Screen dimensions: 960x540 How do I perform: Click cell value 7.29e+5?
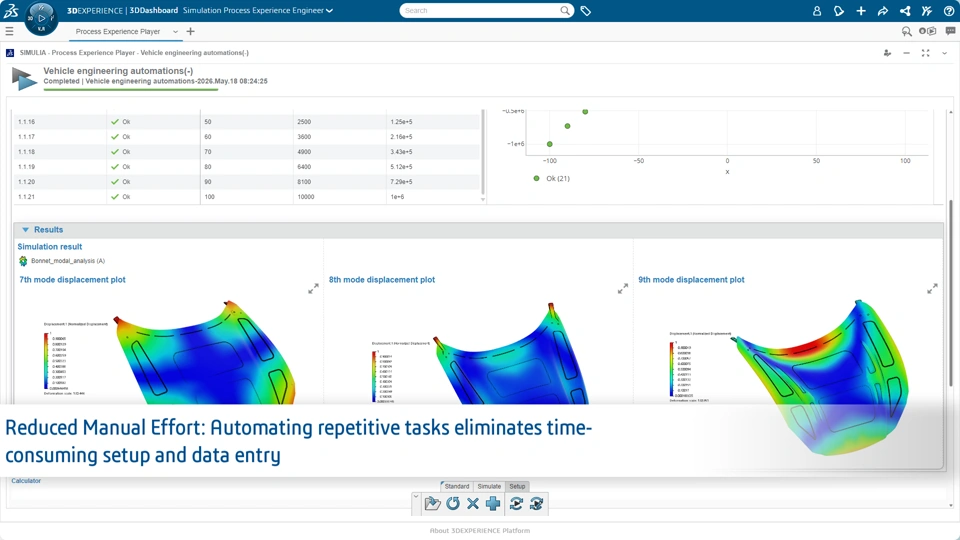401,182
